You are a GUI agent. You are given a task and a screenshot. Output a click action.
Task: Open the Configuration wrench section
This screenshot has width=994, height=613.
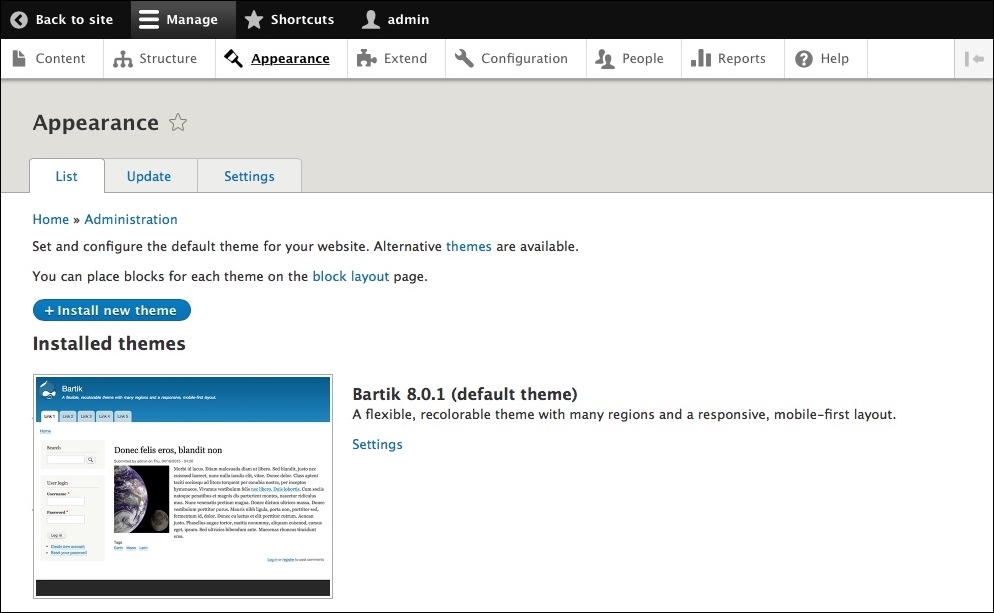click(x=512, y=58)
